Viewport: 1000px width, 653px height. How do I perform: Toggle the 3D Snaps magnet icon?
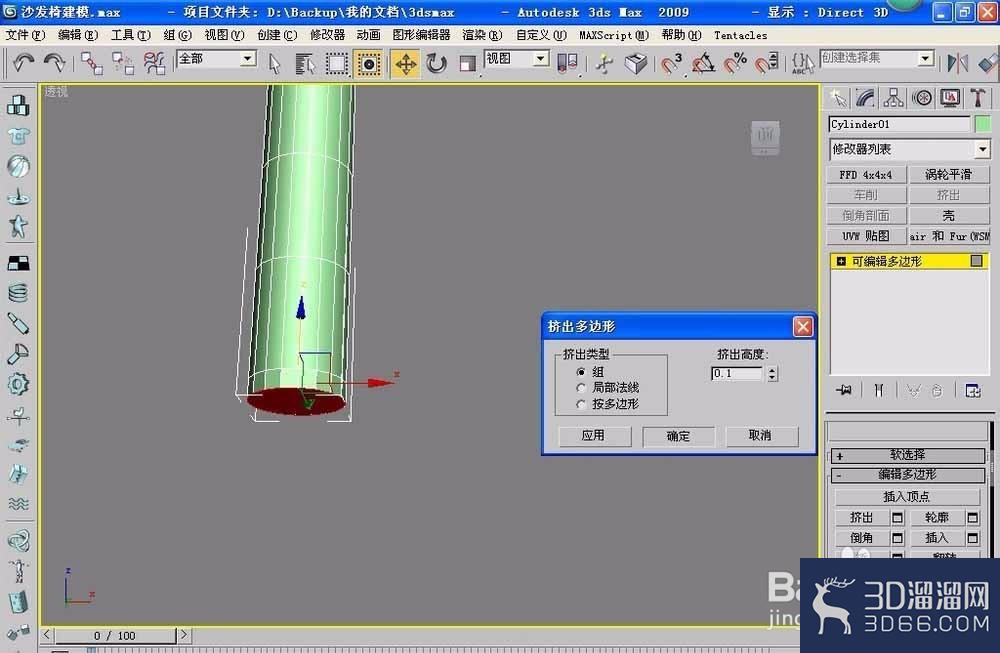(671, 63)
